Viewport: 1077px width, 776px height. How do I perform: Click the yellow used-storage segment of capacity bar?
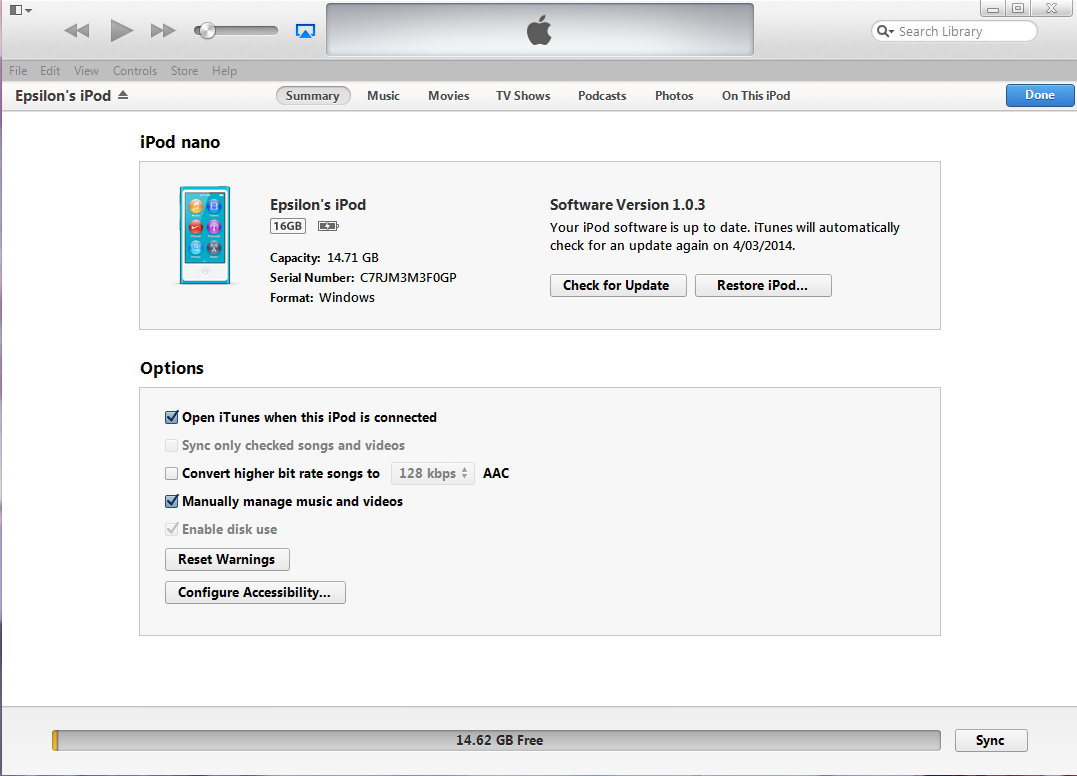(55, 740)
